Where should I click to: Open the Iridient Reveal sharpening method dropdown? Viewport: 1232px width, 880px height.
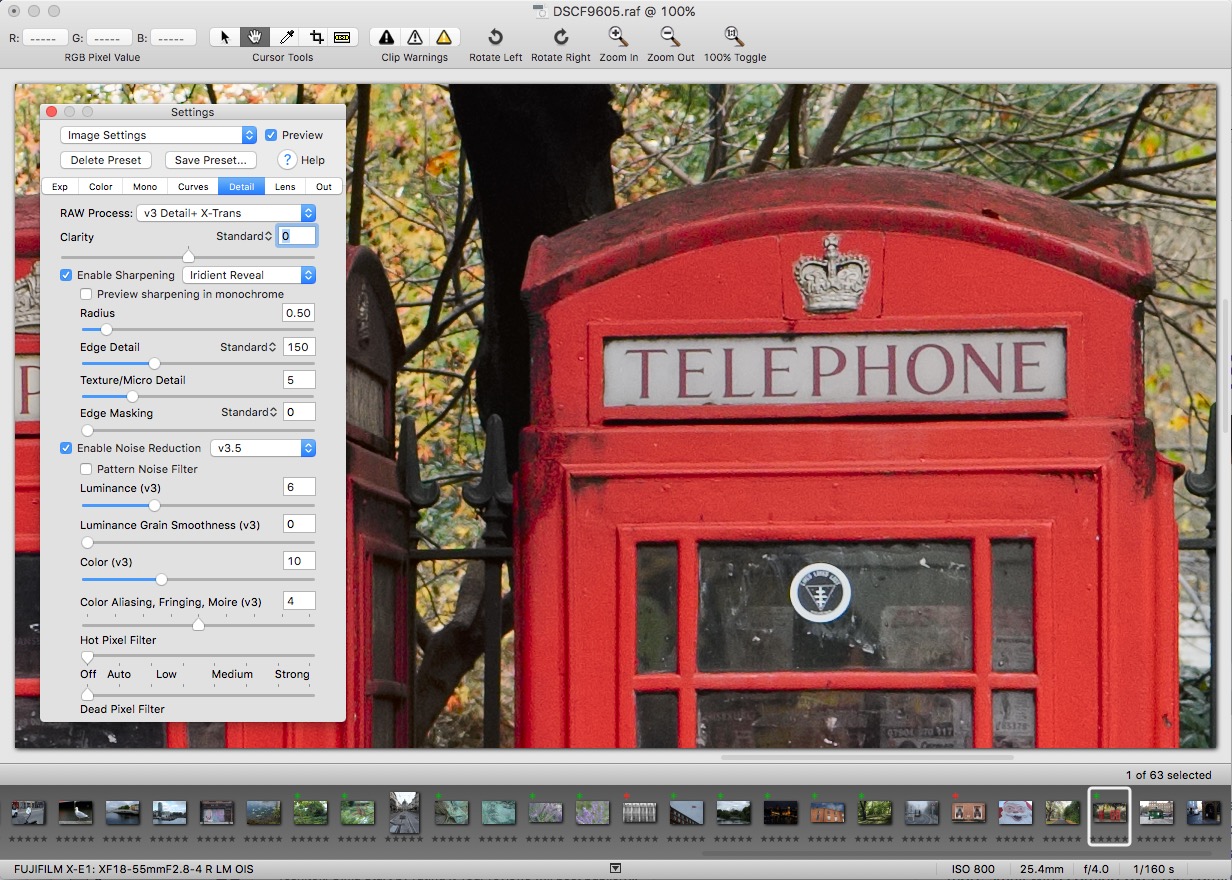coord(249,275)
